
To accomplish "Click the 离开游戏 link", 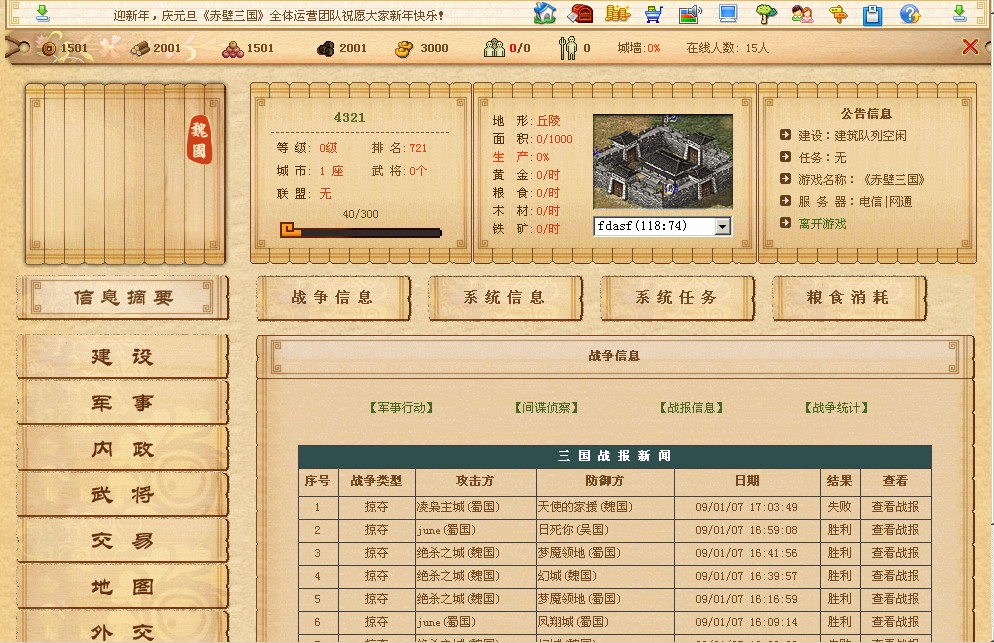I will click(x=822, y=224).
